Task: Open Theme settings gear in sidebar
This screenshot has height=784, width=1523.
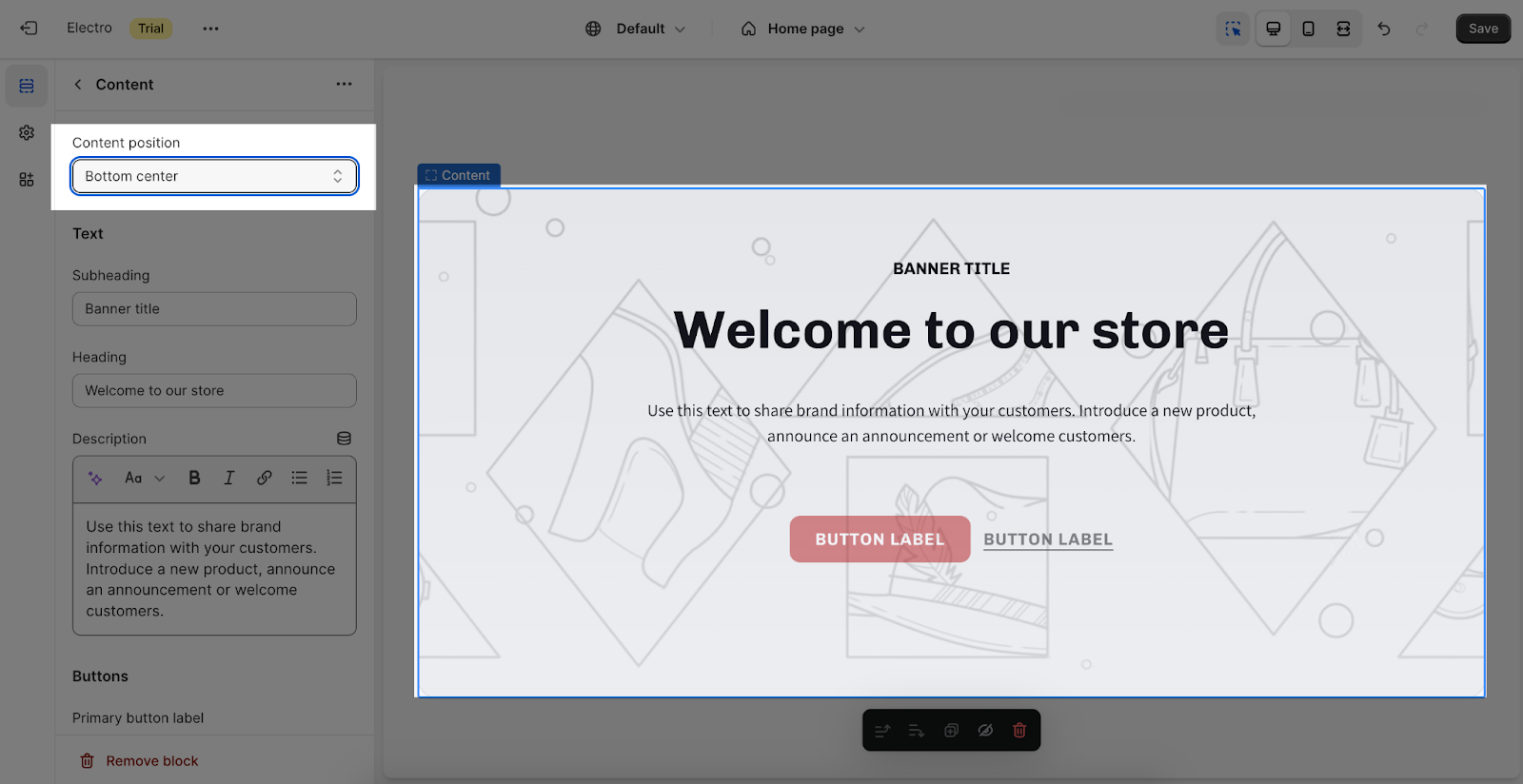Action: 27,132
